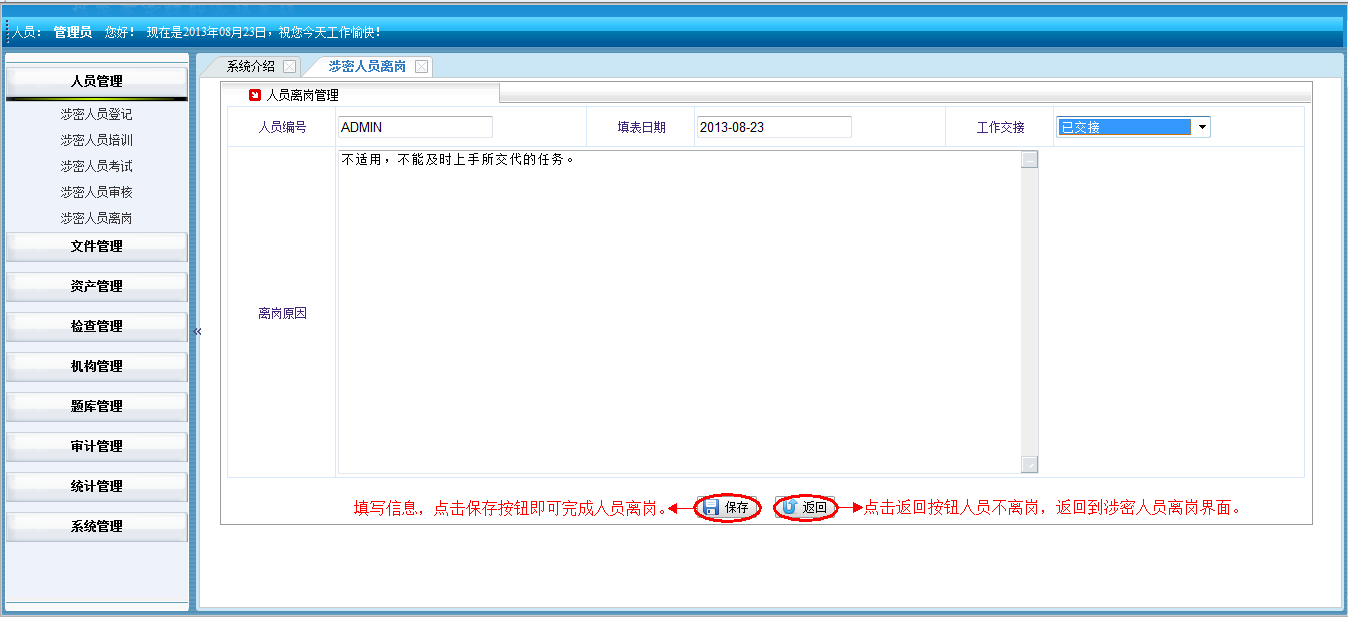Image resolution: width=1348 pixels, height=617 pixels.
Task: Collapse the sidebar with the « arrow
Action: pos(198,331)
